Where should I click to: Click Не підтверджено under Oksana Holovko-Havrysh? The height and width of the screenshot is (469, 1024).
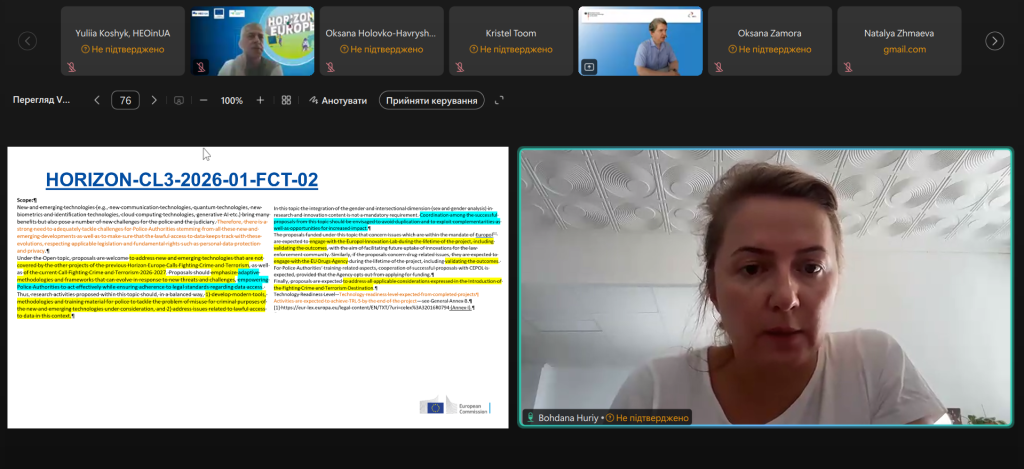[381, 50]
